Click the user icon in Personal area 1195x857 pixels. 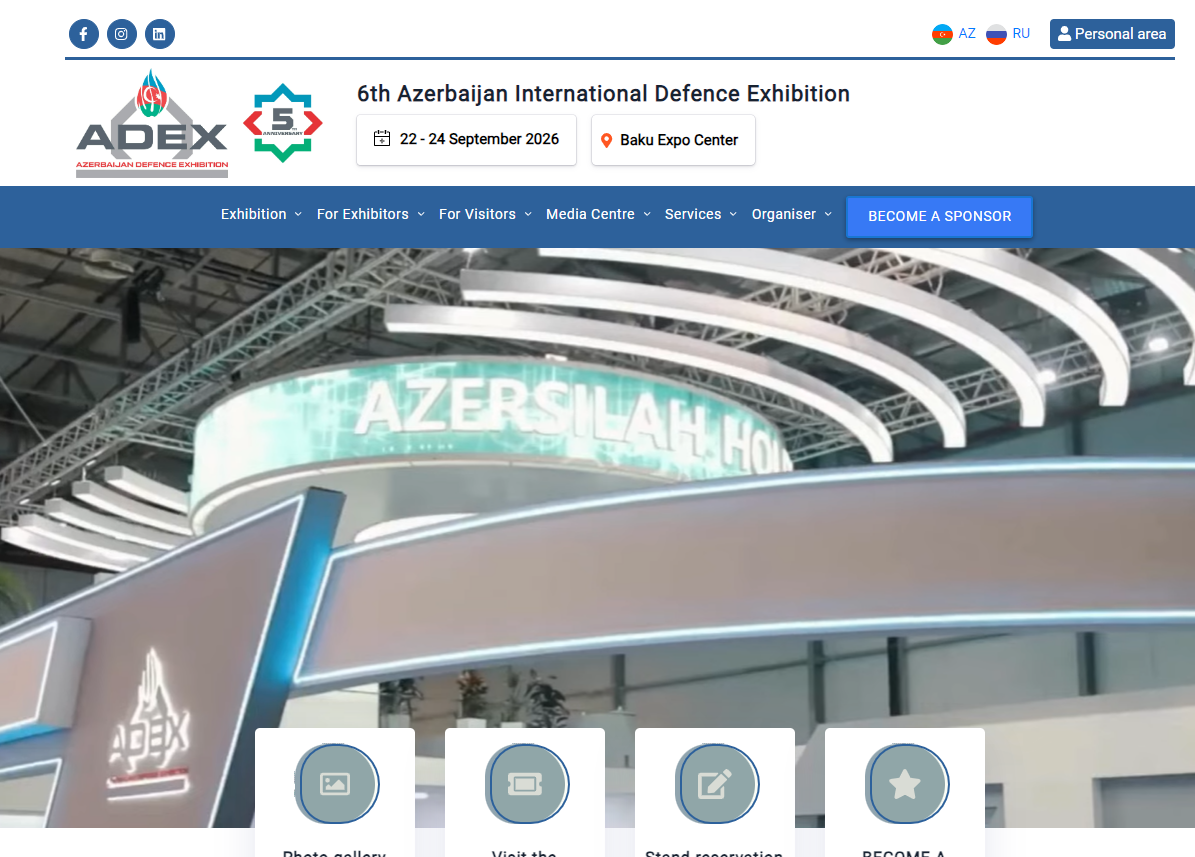tap(1064, 34)
